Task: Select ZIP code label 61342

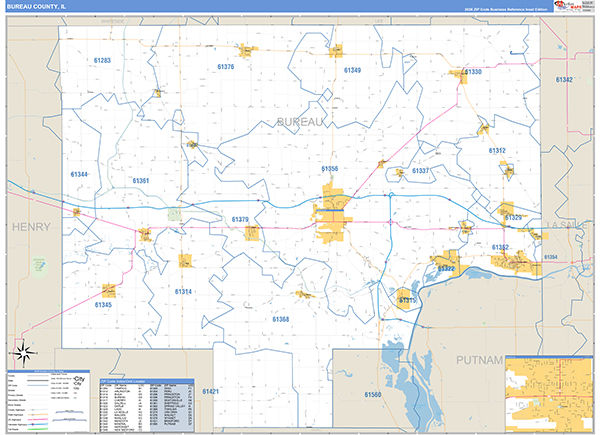Action: 564,80
